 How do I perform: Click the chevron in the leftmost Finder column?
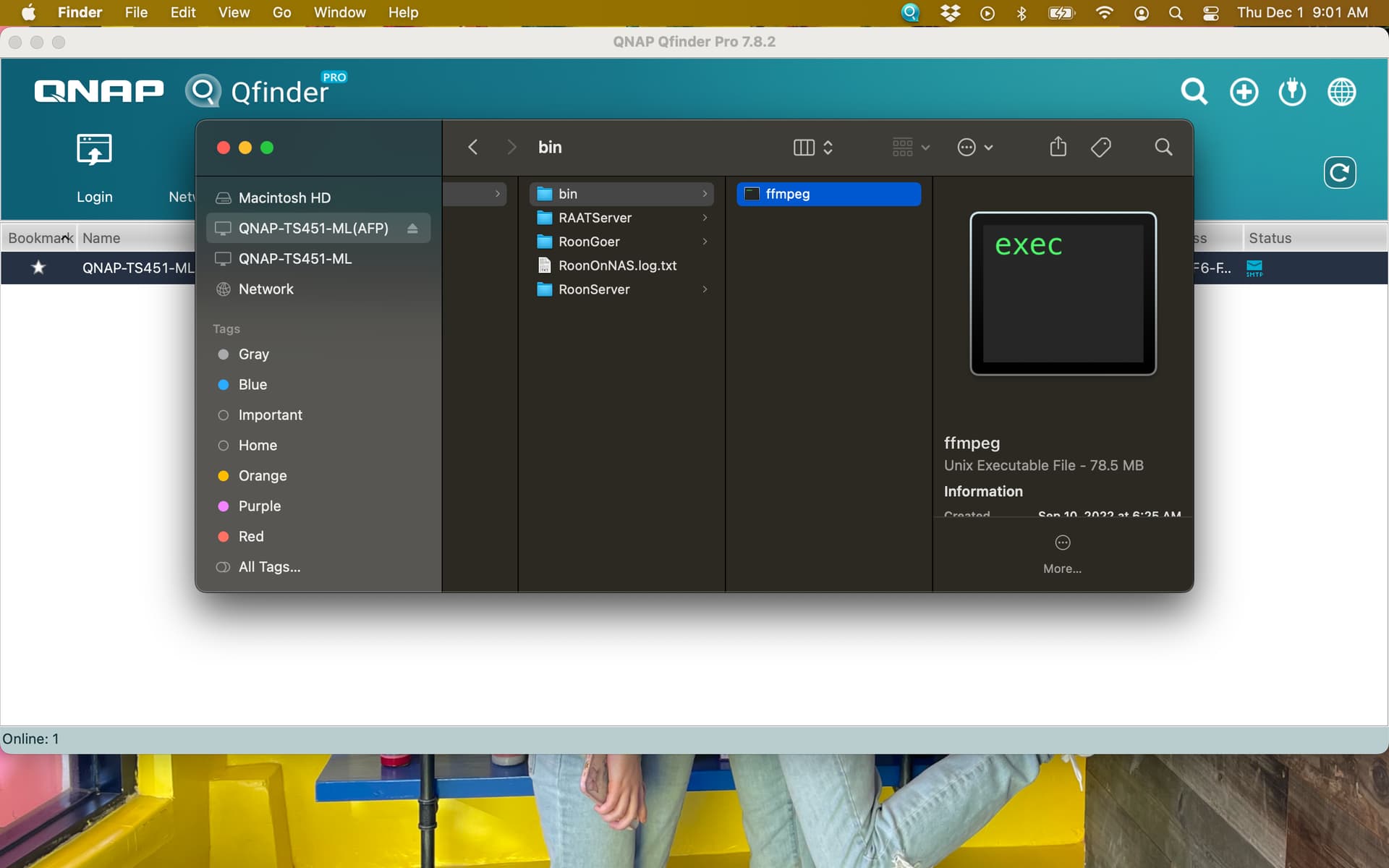point(497,194)
